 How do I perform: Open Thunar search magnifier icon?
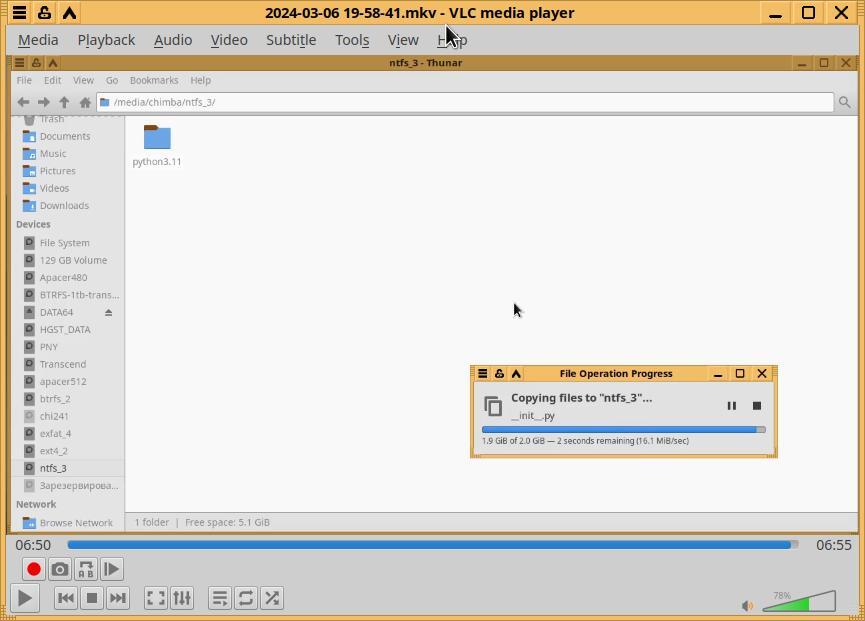[x=844, y=102]
